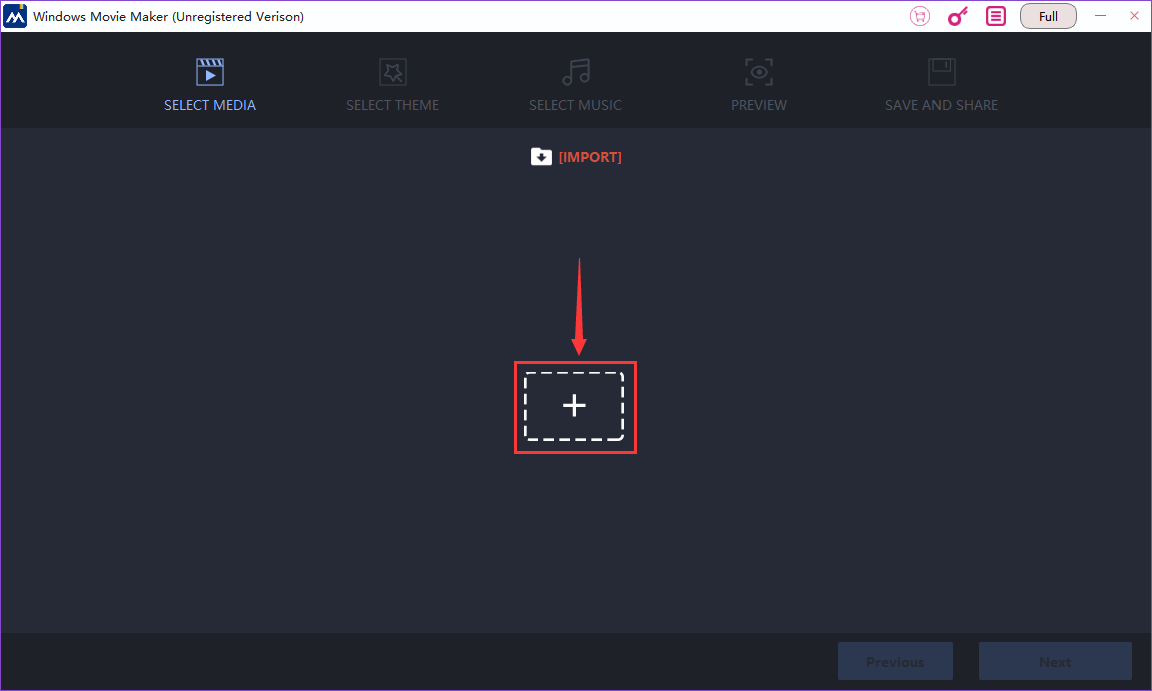This screenshot has width=1152, height=691.
Task: Click the Select Music note icon
Action: pyautogui.click(x=576, y=72)
